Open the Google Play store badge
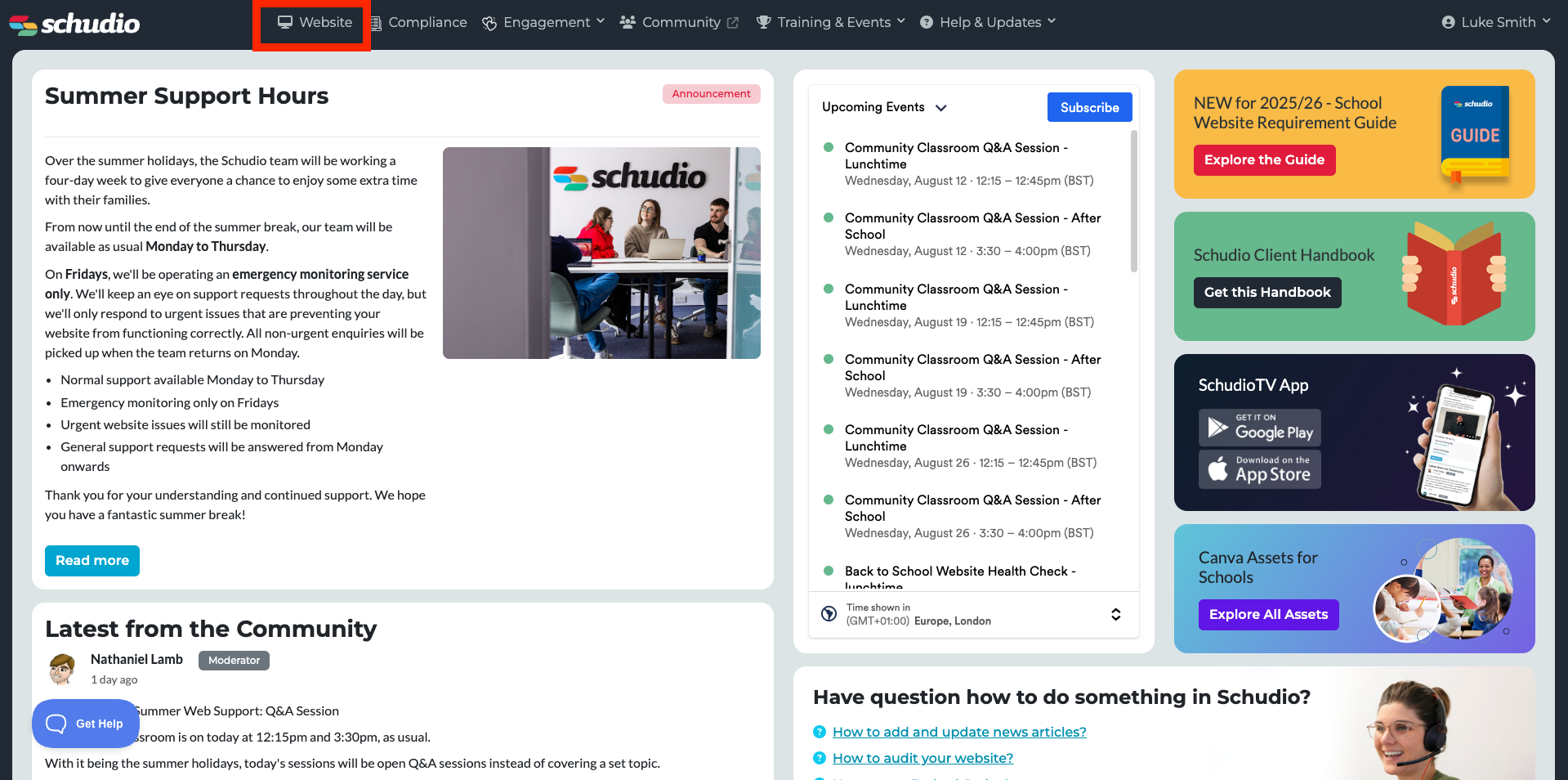The image size is (1568, 780). click(x=1260, y=428)
